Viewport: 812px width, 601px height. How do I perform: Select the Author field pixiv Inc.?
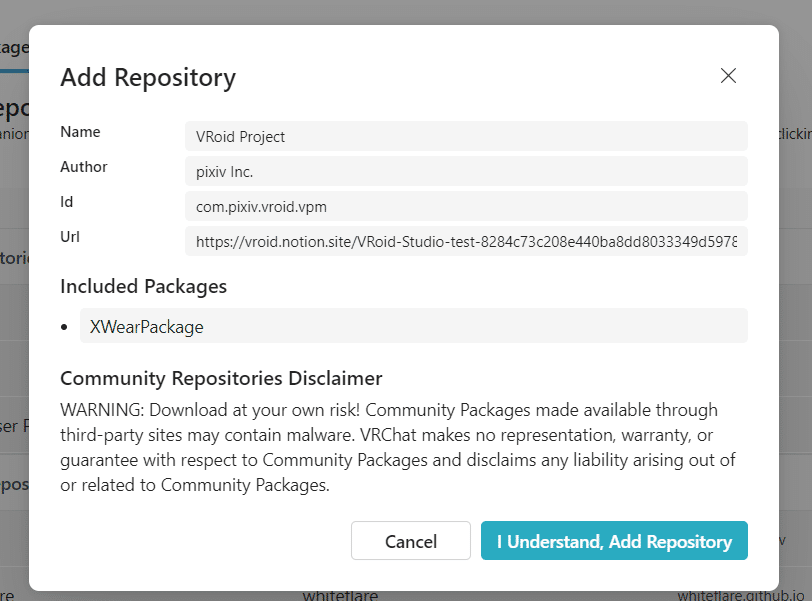click(x=466, y=171)
